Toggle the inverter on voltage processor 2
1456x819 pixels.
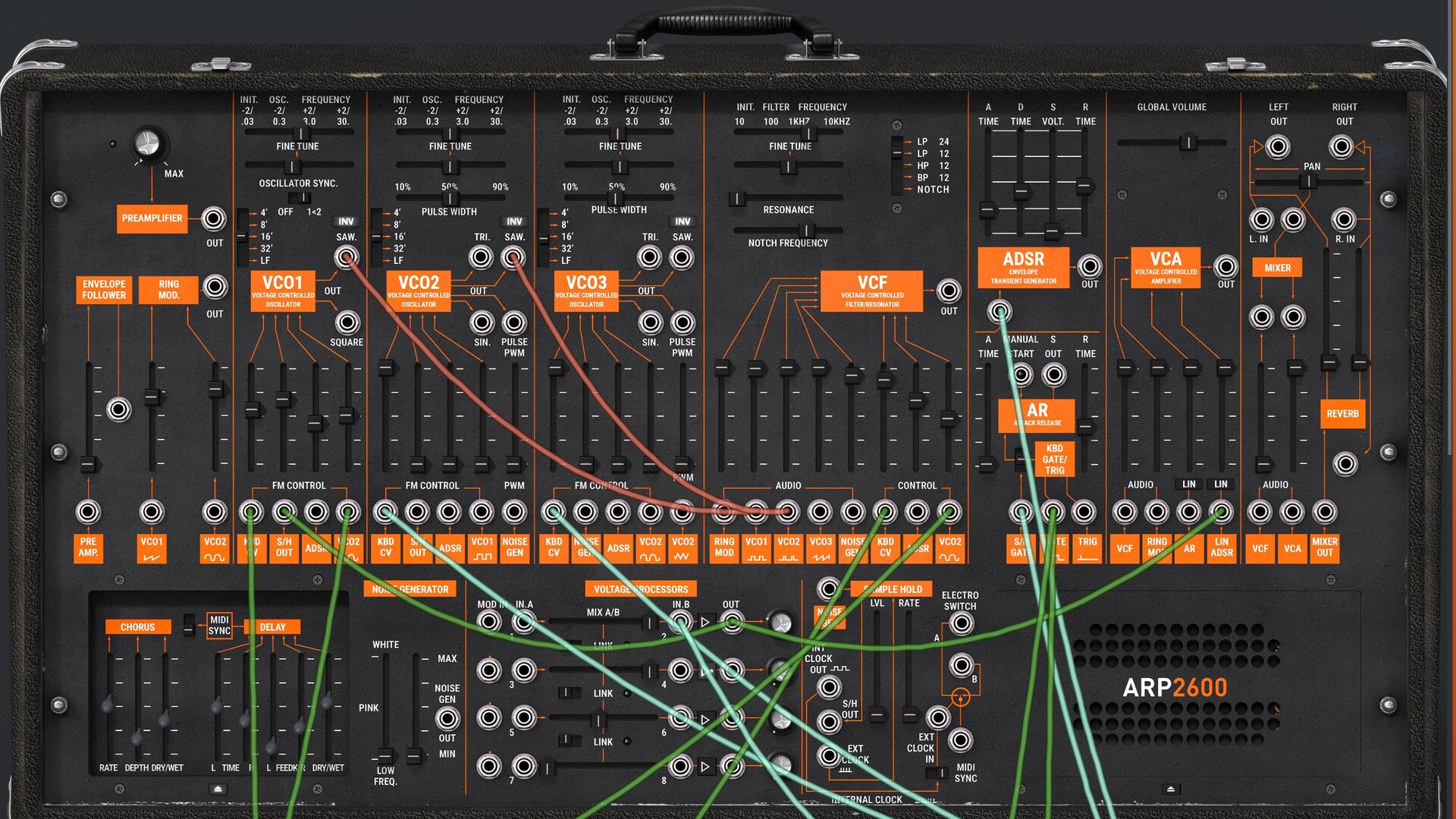click(x=705, y=622)
